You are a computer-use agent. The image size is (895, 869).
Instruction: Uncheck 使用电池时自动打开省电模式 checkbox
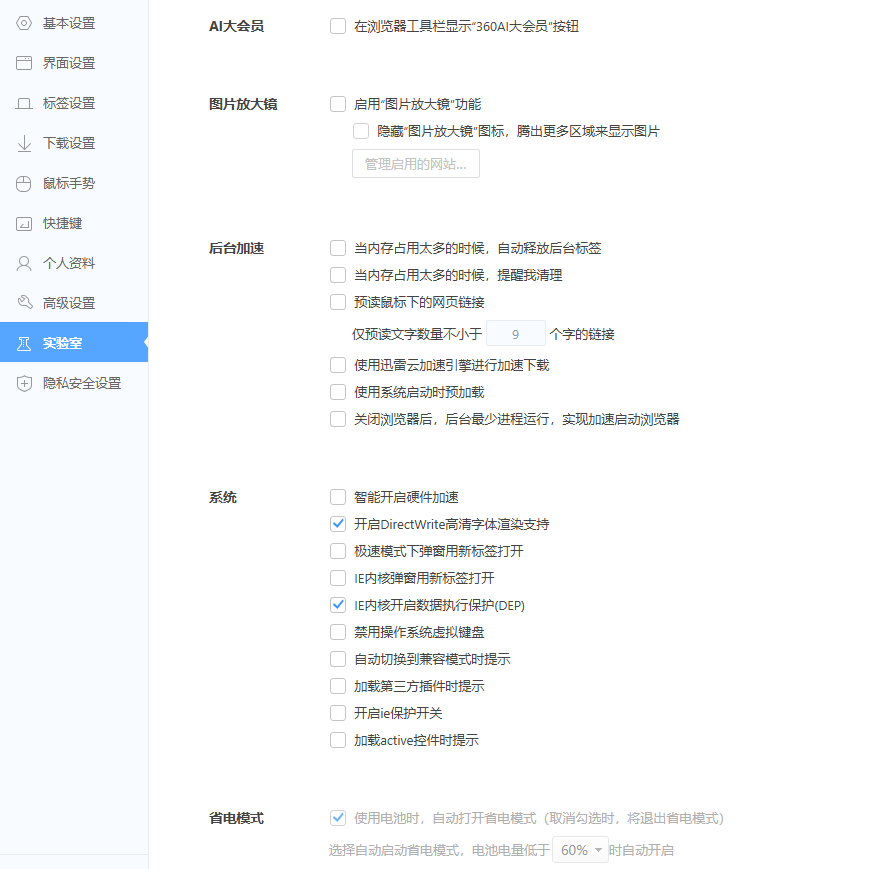point(338,818)
